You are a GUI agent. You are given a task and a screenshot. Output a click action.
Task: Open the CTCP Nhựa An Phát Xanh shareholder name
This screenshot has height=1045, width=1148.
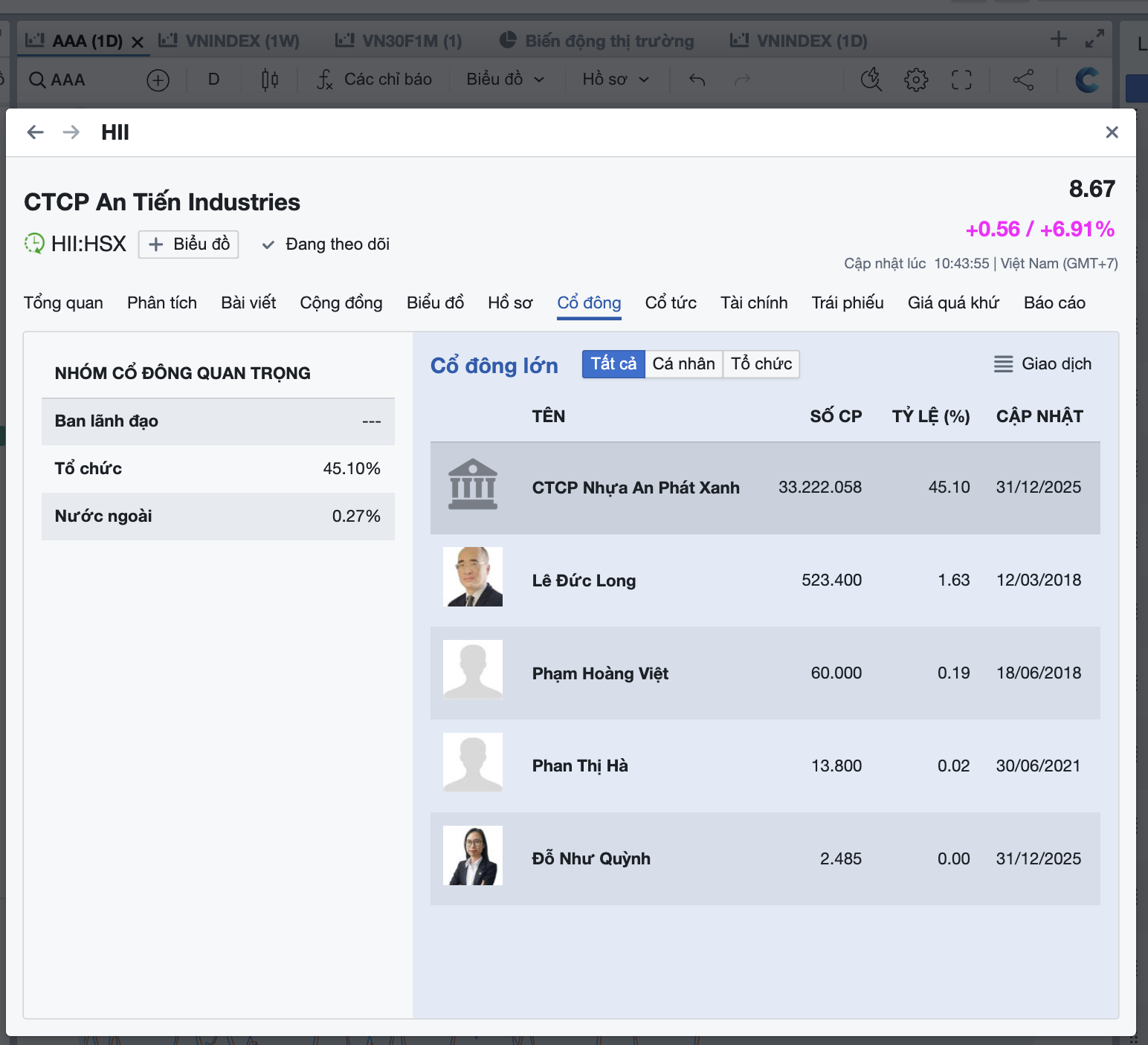pos(636,488)
